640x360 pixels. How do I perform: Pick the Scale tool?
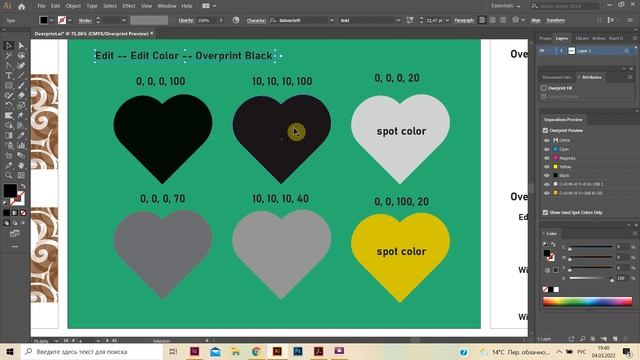21,105
